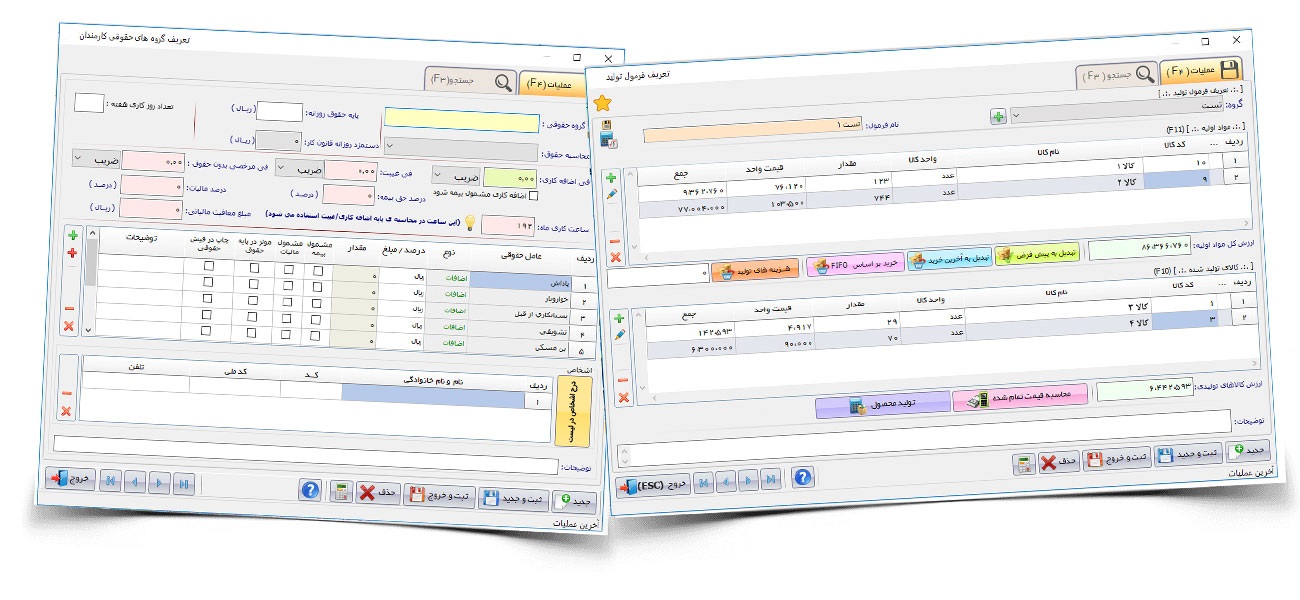Screen dimensions: 1300x600
Task: Edit the مواد اولیه row using the pencil icon
Action: 612,192
